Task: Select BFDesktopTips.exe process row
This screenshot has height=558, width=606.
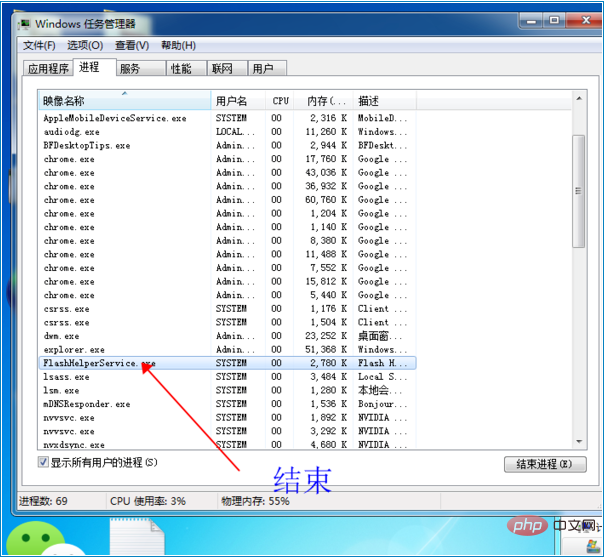Action: click(227, 145)
